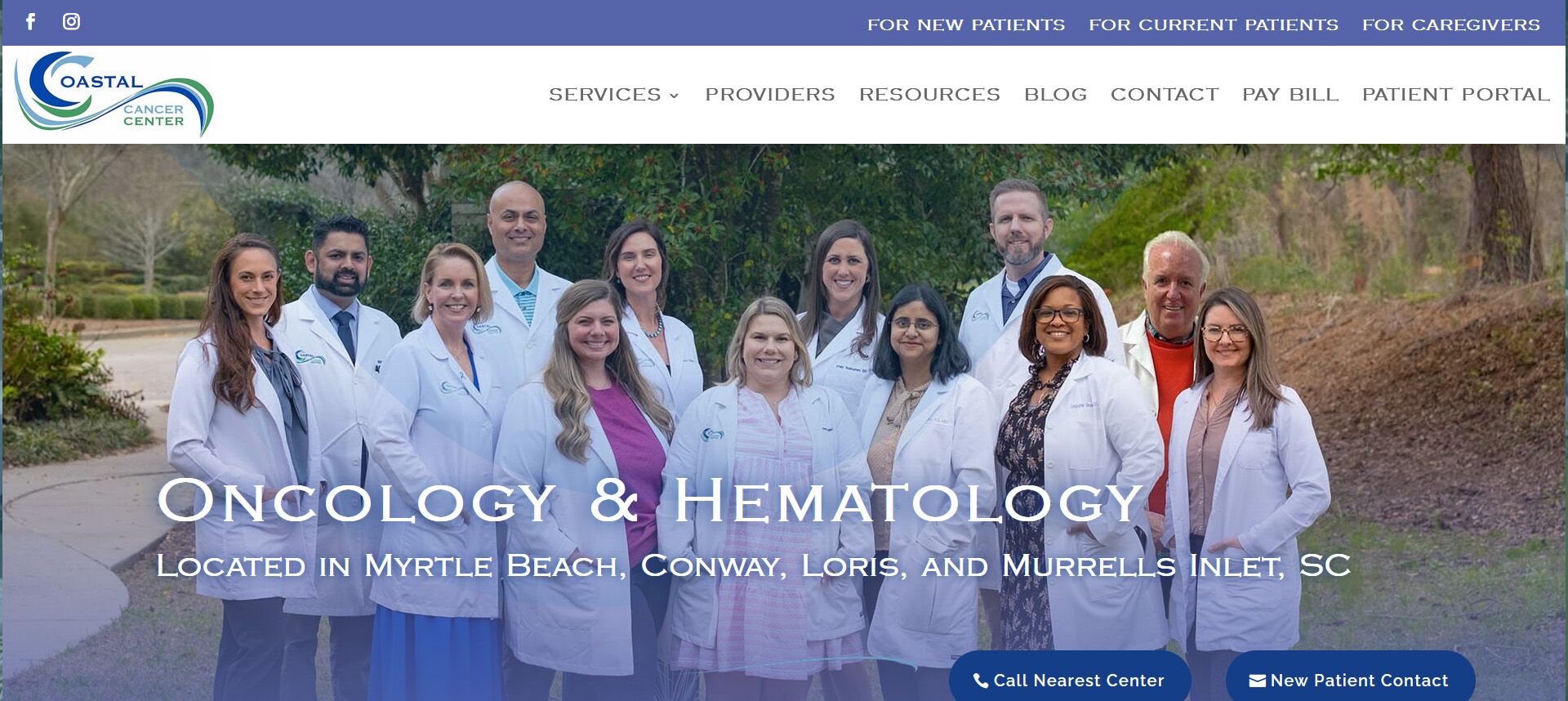Go to the Providers page
Image resolution: width=1568 pixels, height=701 pixels.
click(x=770, y=95)
